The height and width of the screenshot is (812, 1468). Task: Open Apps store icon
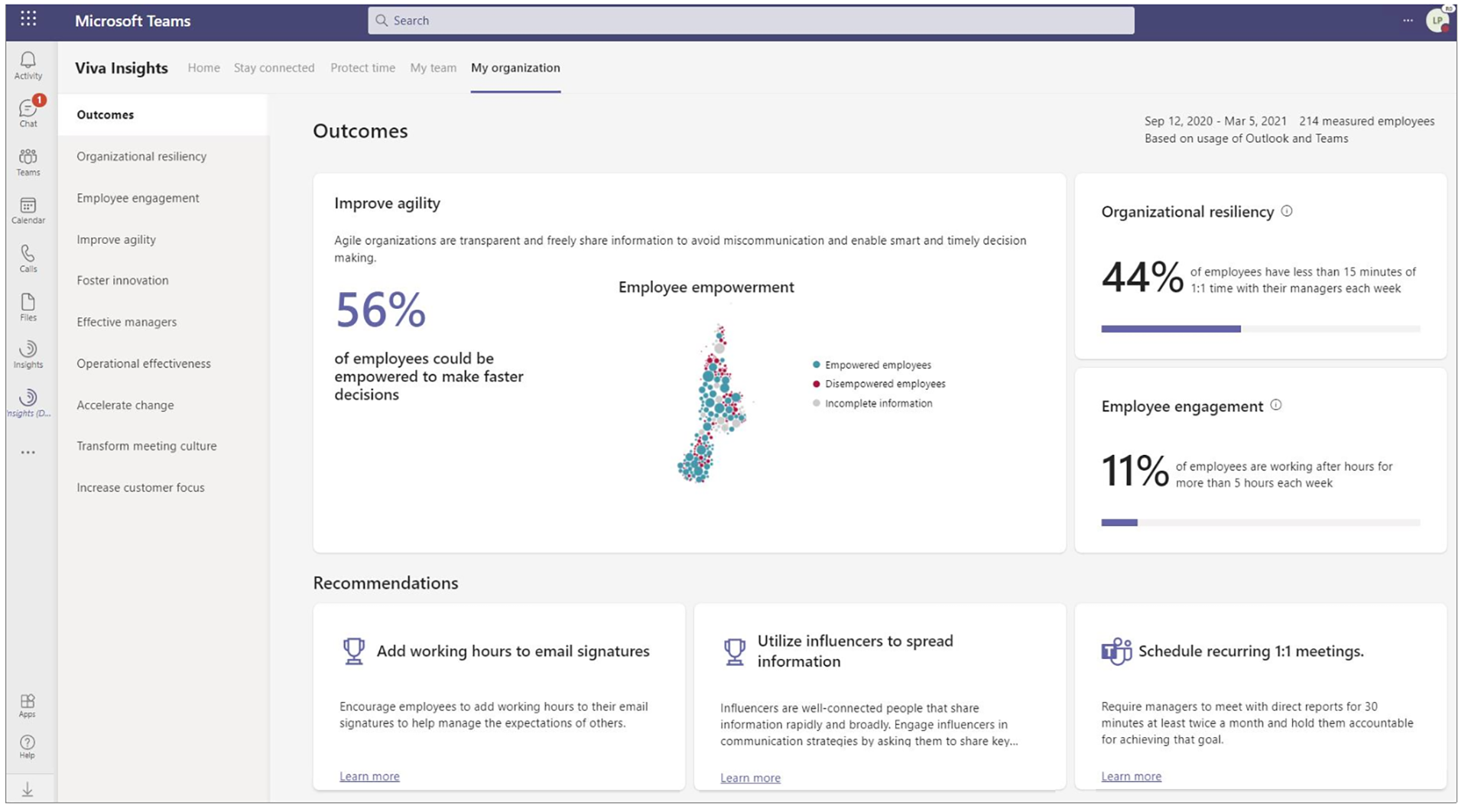pyautogui.click(x=28, y=706)
